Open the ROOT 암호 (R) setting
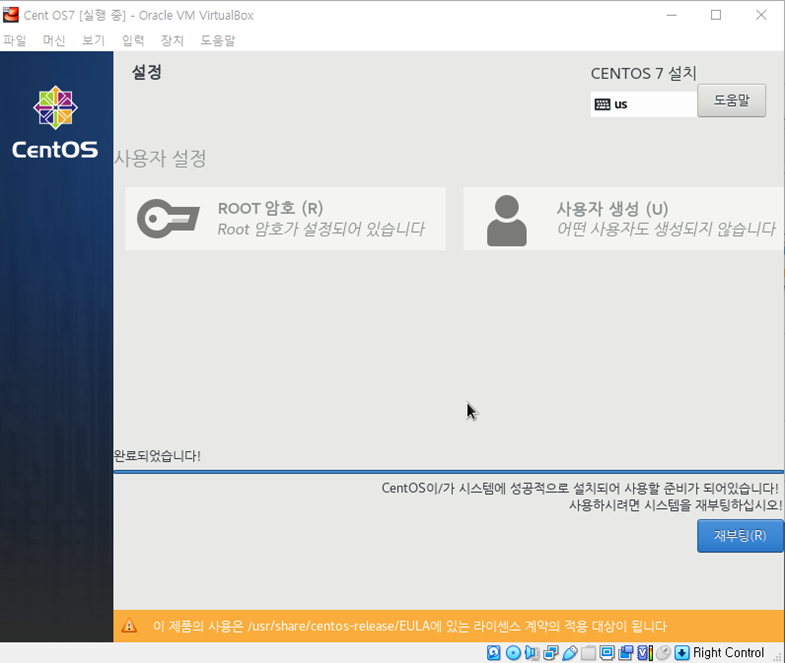Image resolution: width=785 pixels, height=663 pixels. pyautogui.click(x=285, y=219)
